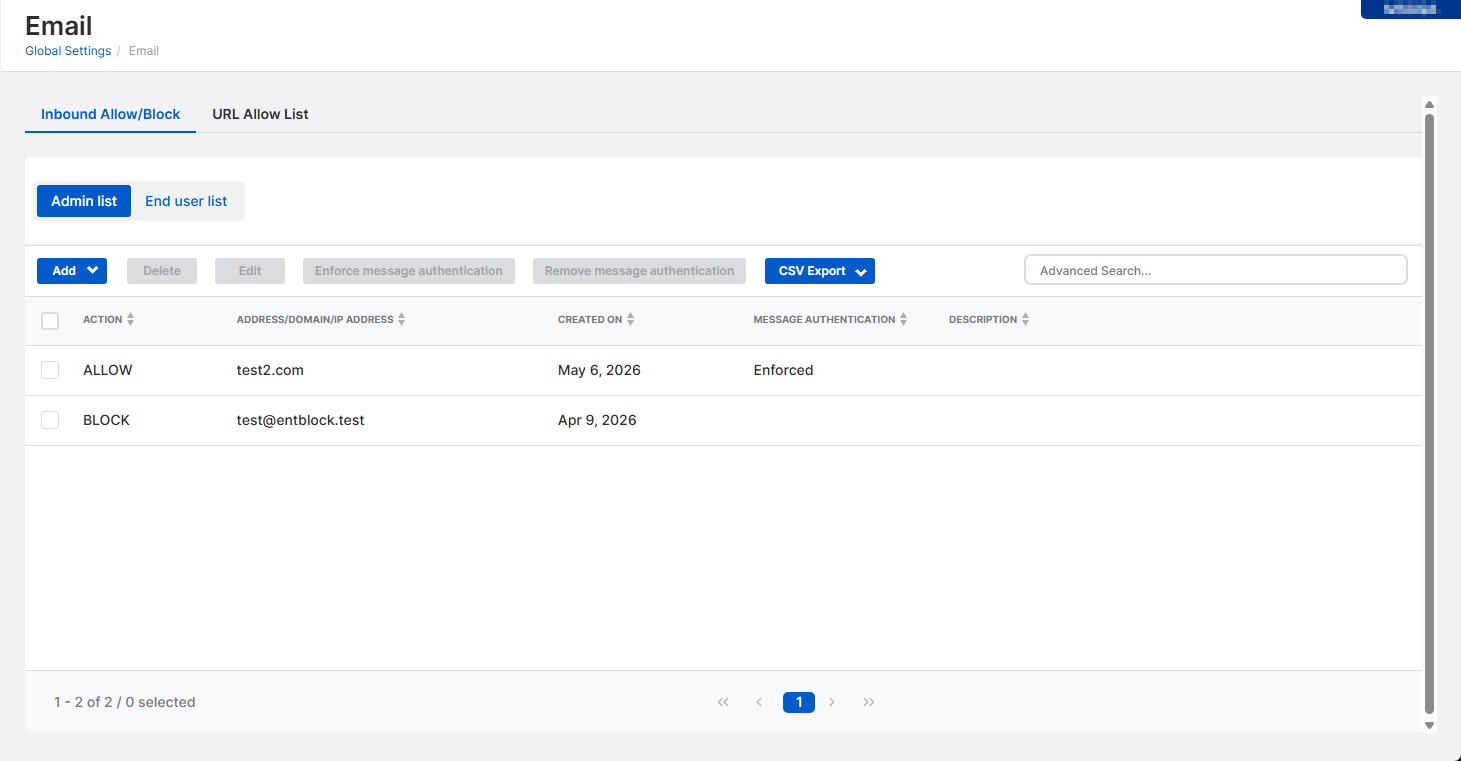Select the Admin list button
The height and width of the screenshot is (761, 1461).
pos(84,201)
